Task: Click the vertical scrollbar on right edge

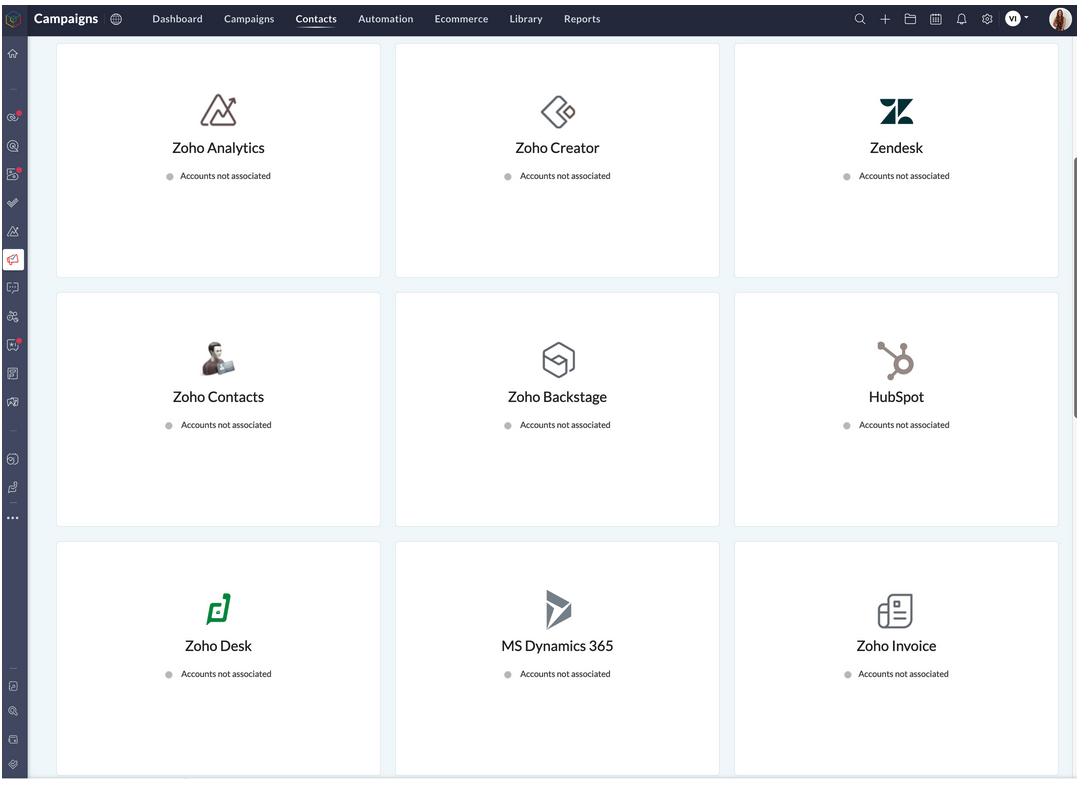Action: click(1075, 287)
